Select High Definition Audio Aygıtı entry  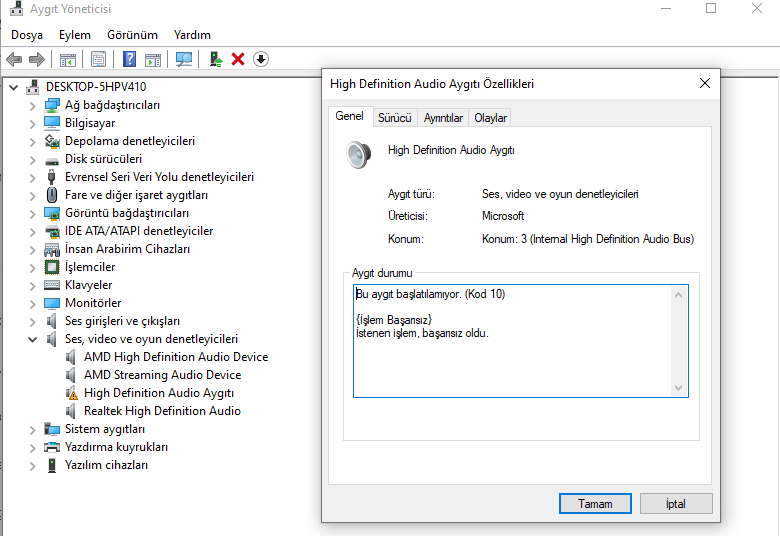(x=159, y=393)
